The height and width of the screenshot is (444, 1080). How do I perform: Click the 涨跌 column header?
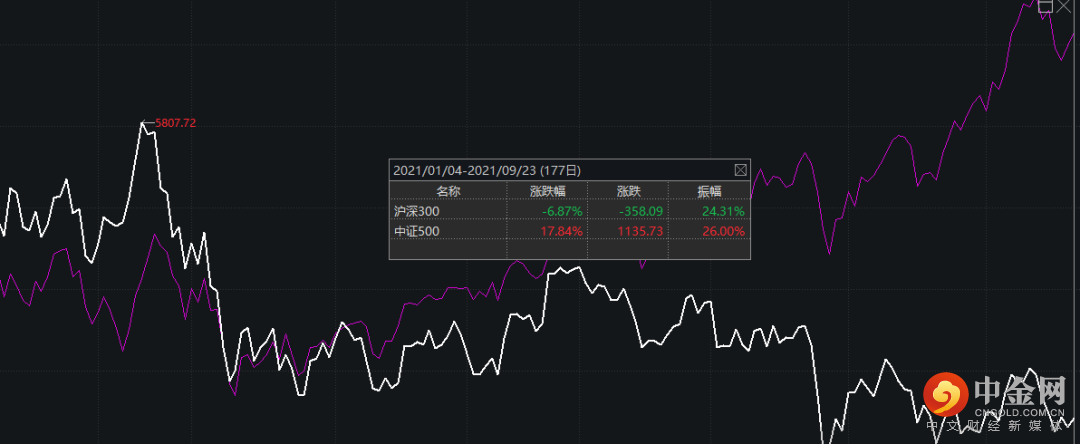click(x=628, y=191)
